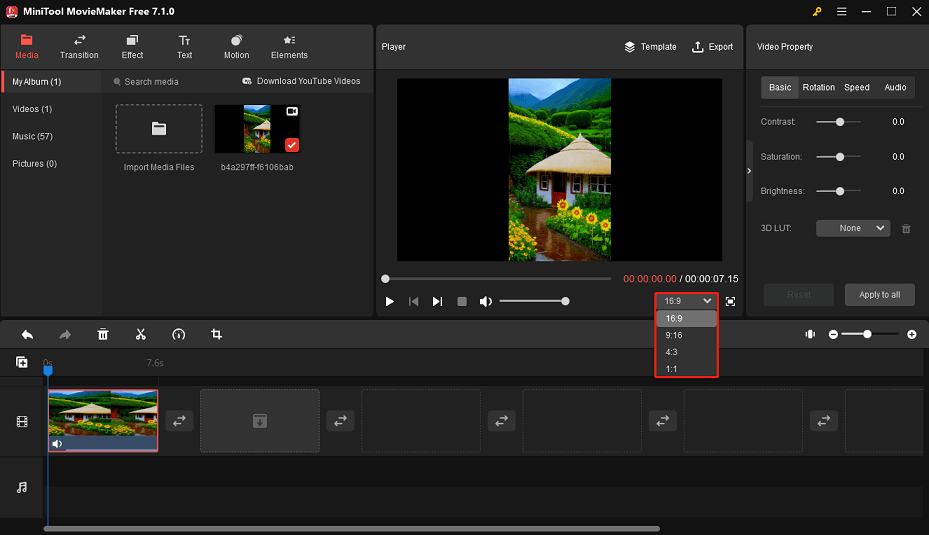This screenshot has height=535, width=929.
Task: Adjust the timeline zoom slider
Action: (870, 335)
